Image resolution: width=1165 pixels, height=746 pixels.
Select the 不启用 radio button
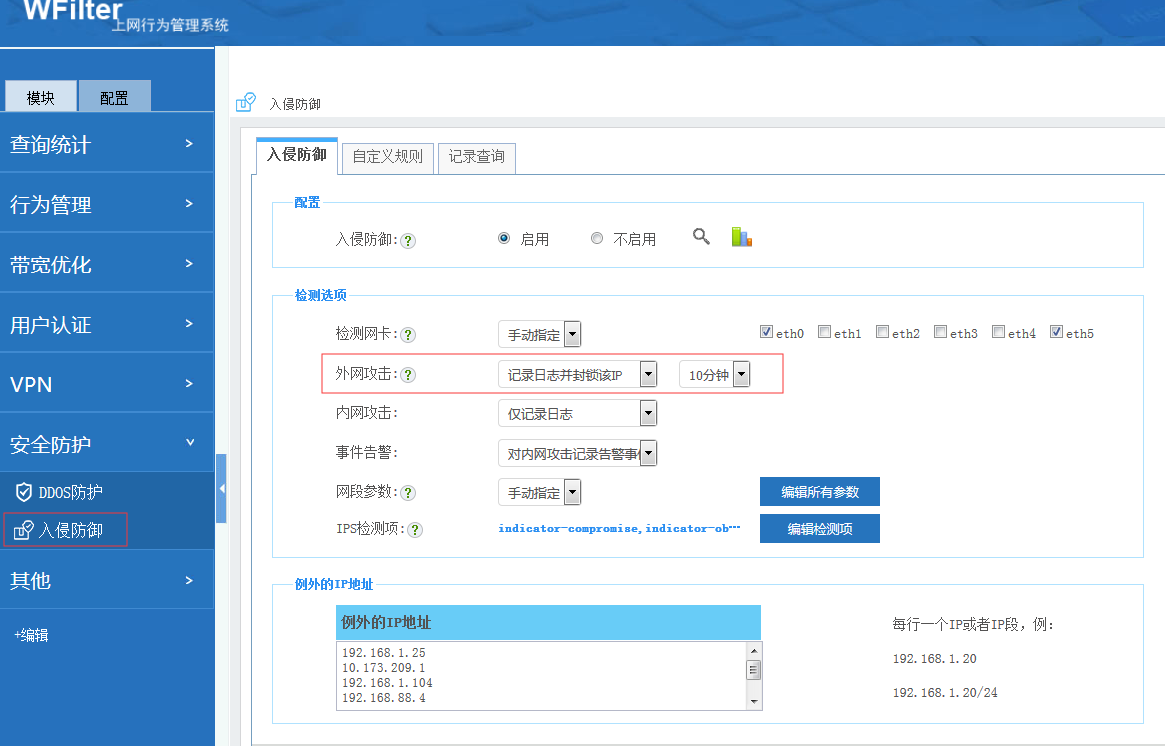point(597,239)
